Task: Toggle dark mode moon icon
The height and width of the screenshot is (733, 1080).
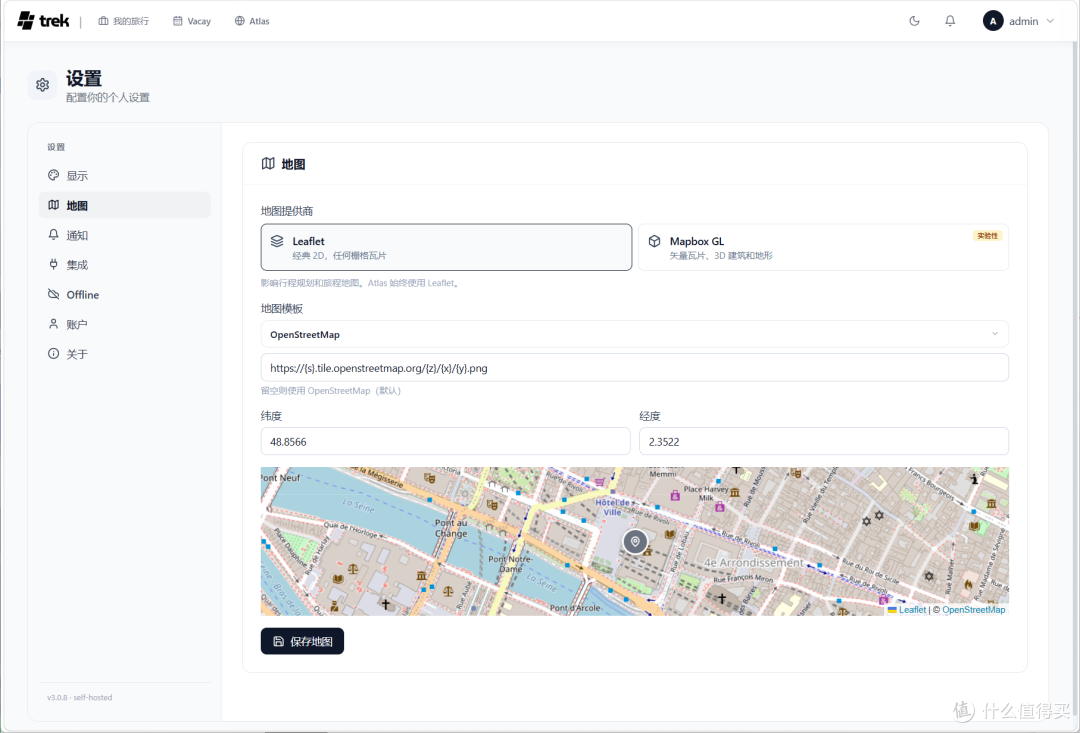Action: 914,21
